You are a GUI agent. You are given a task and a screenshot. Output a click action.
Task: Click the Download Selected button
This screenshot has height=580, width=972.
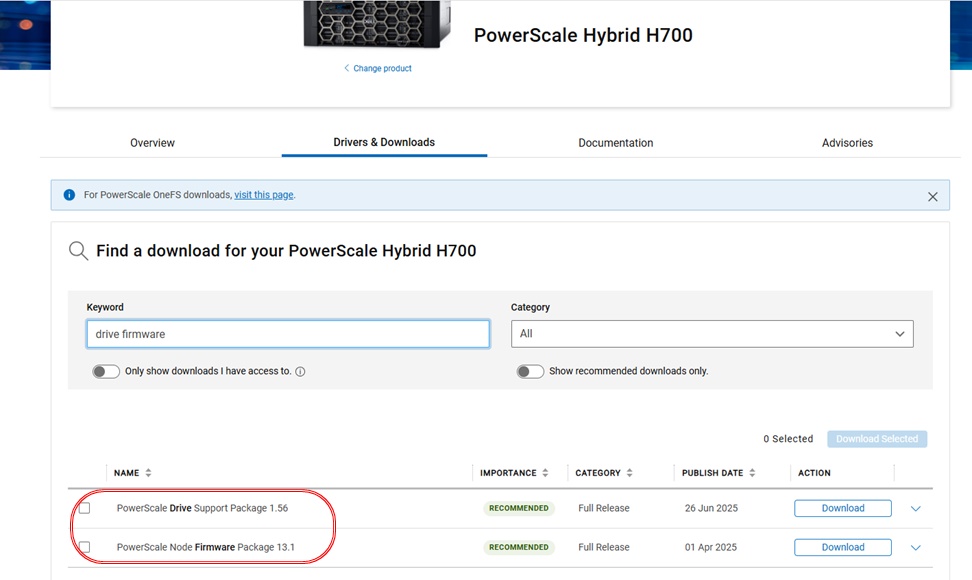877,439
